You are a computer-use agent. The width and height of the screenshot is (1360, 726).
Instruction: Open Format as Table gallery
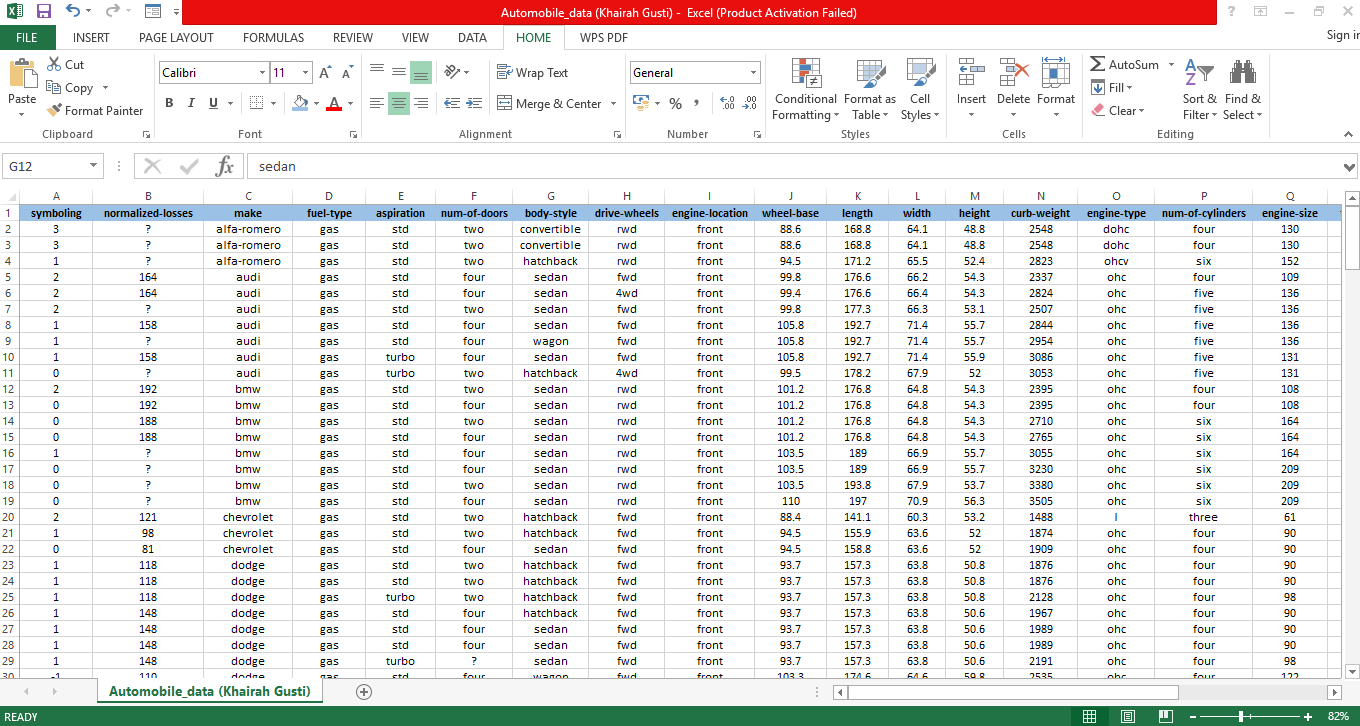coord(870,89)
